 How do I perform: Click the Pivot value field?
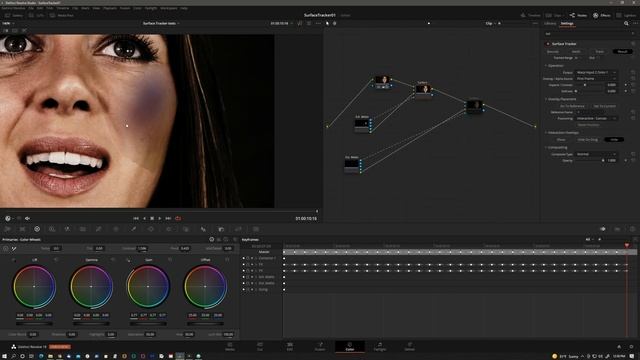[185, 248]
